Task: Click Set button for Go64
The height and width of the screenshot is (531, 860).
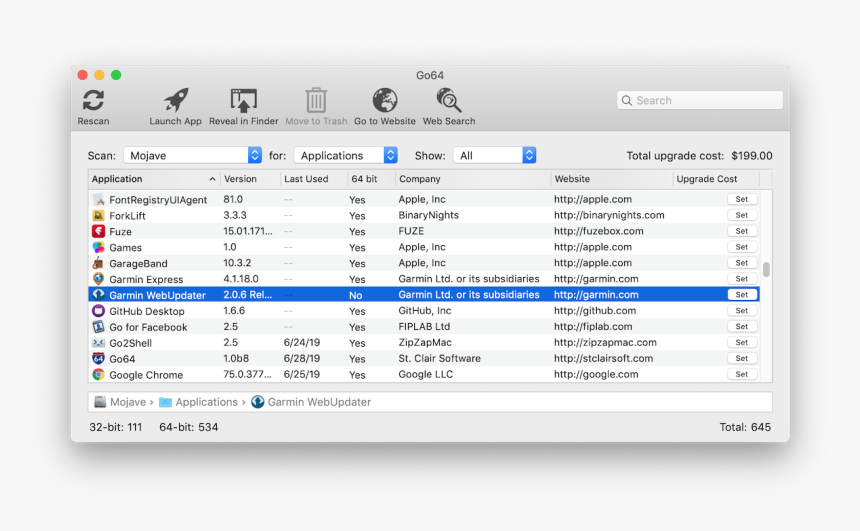Action: coord(742,358)
